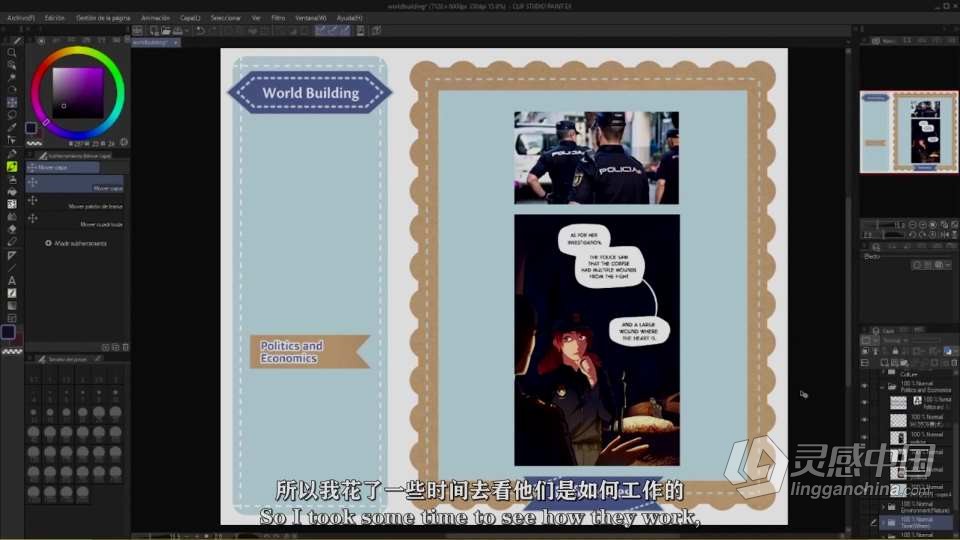960x540 pixels.
Task: Expand the Environment (Nature) folder
Action: (x=883, y=506)
